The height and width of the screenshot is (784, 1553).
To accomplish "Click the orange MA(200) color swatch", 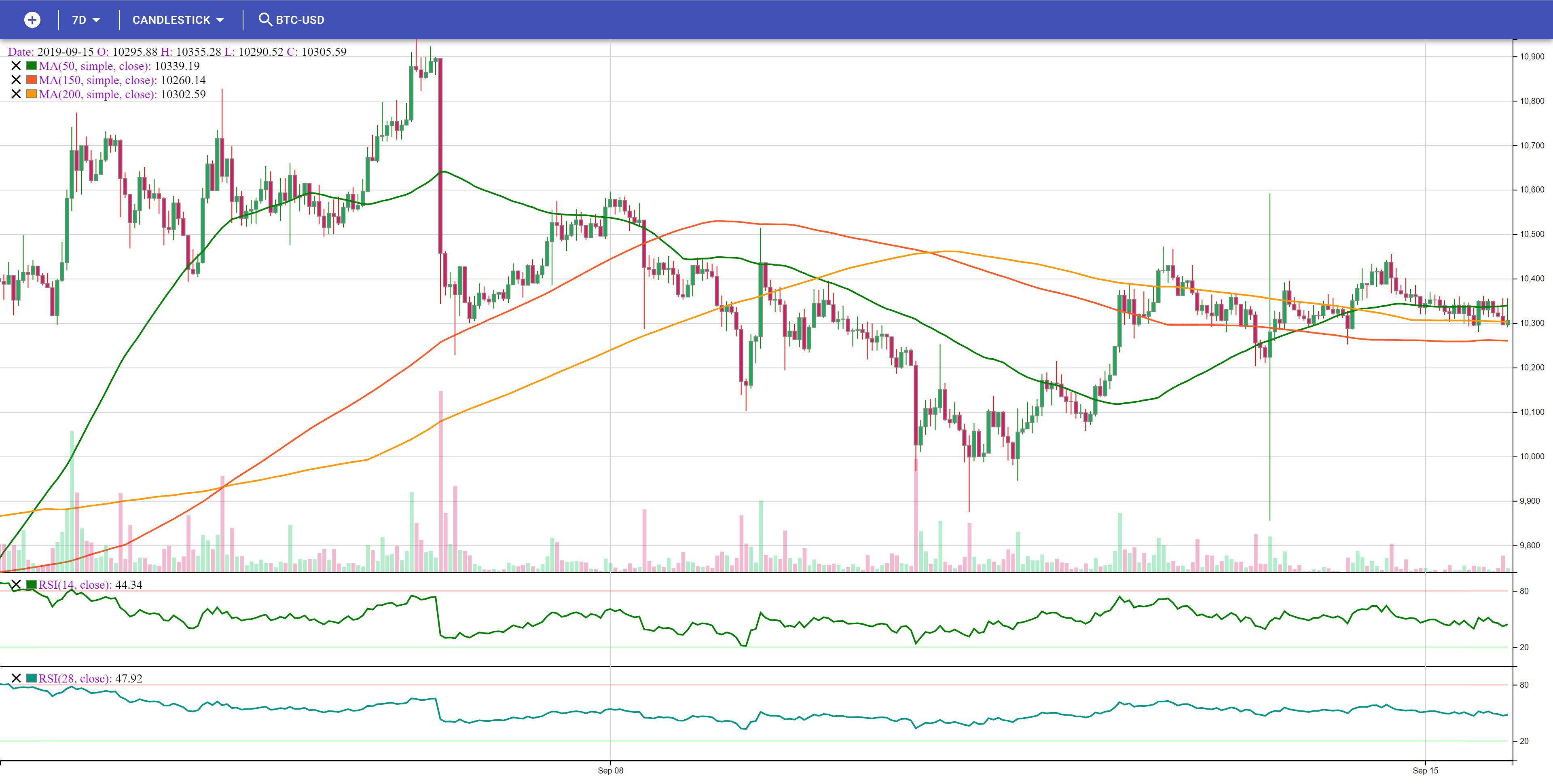I will point(32,94).
